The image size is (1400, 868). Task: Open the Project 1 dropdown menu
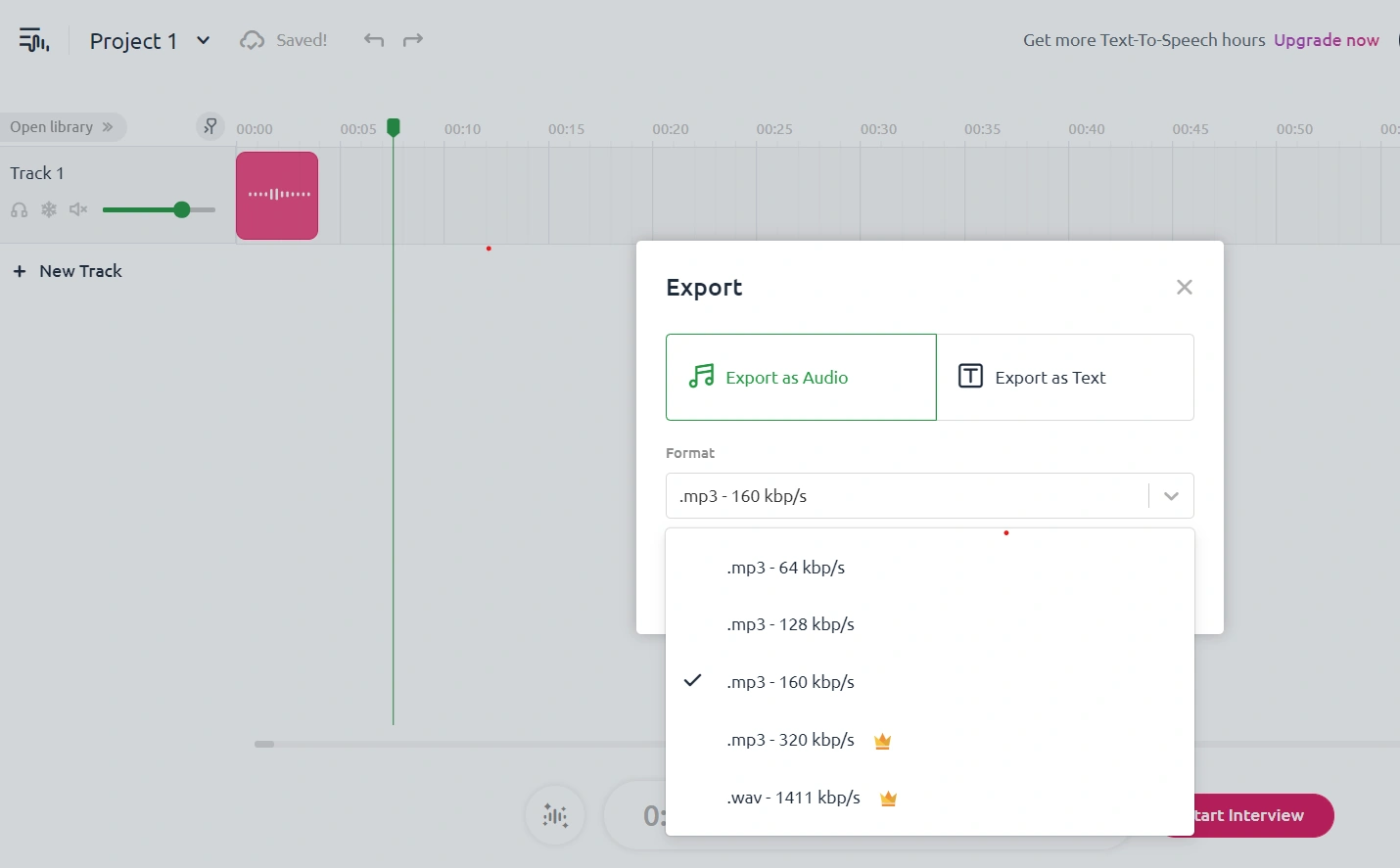click(x=203, y=40)
